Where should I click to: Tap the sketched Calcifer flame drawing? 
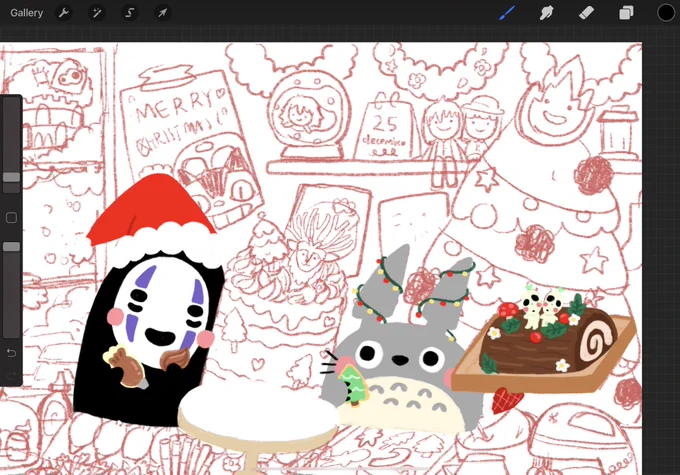click(555, 106)
